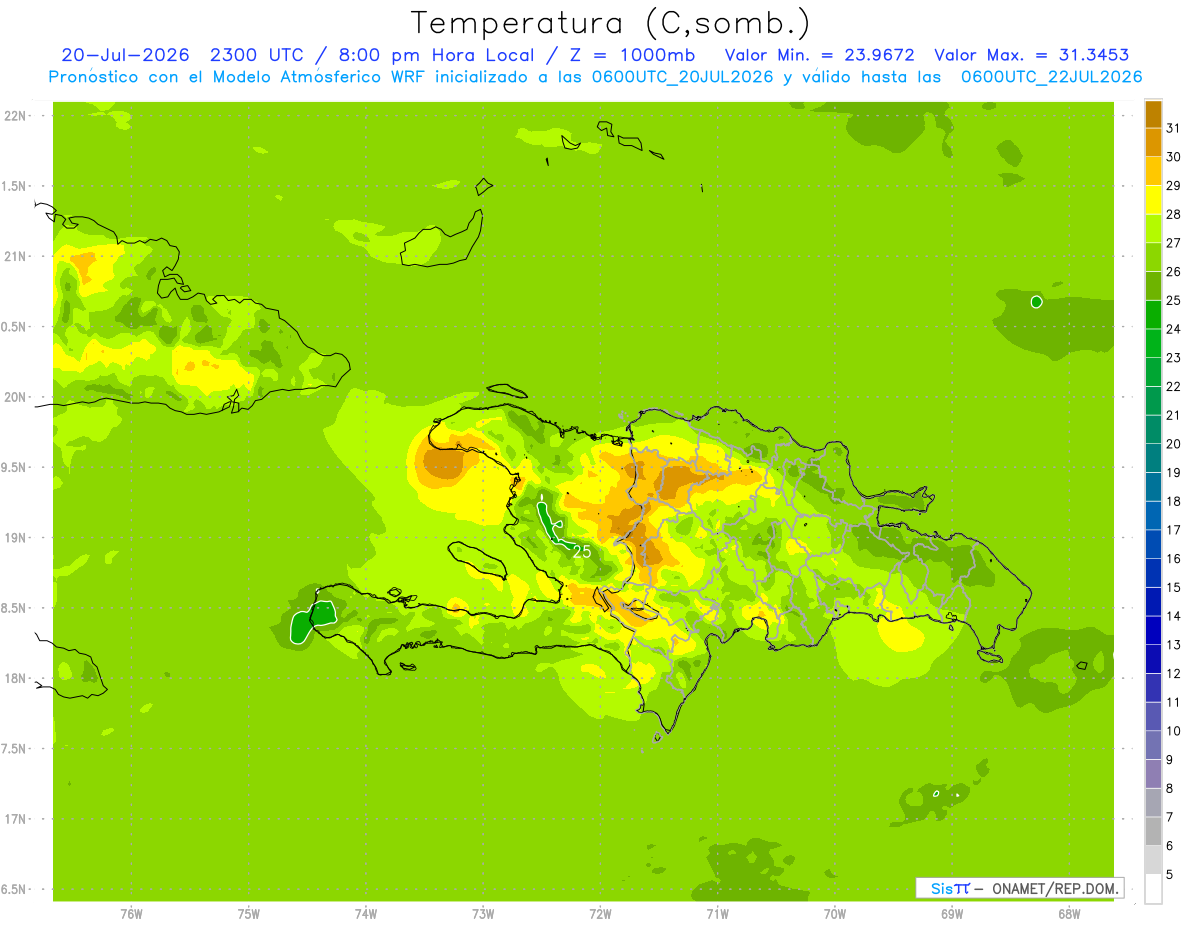The width and height of the screenshot is (1200, 927).
Task: Click the white-outlined dark green patch on Haiti's southwest tip
Action: coord(313,620)
